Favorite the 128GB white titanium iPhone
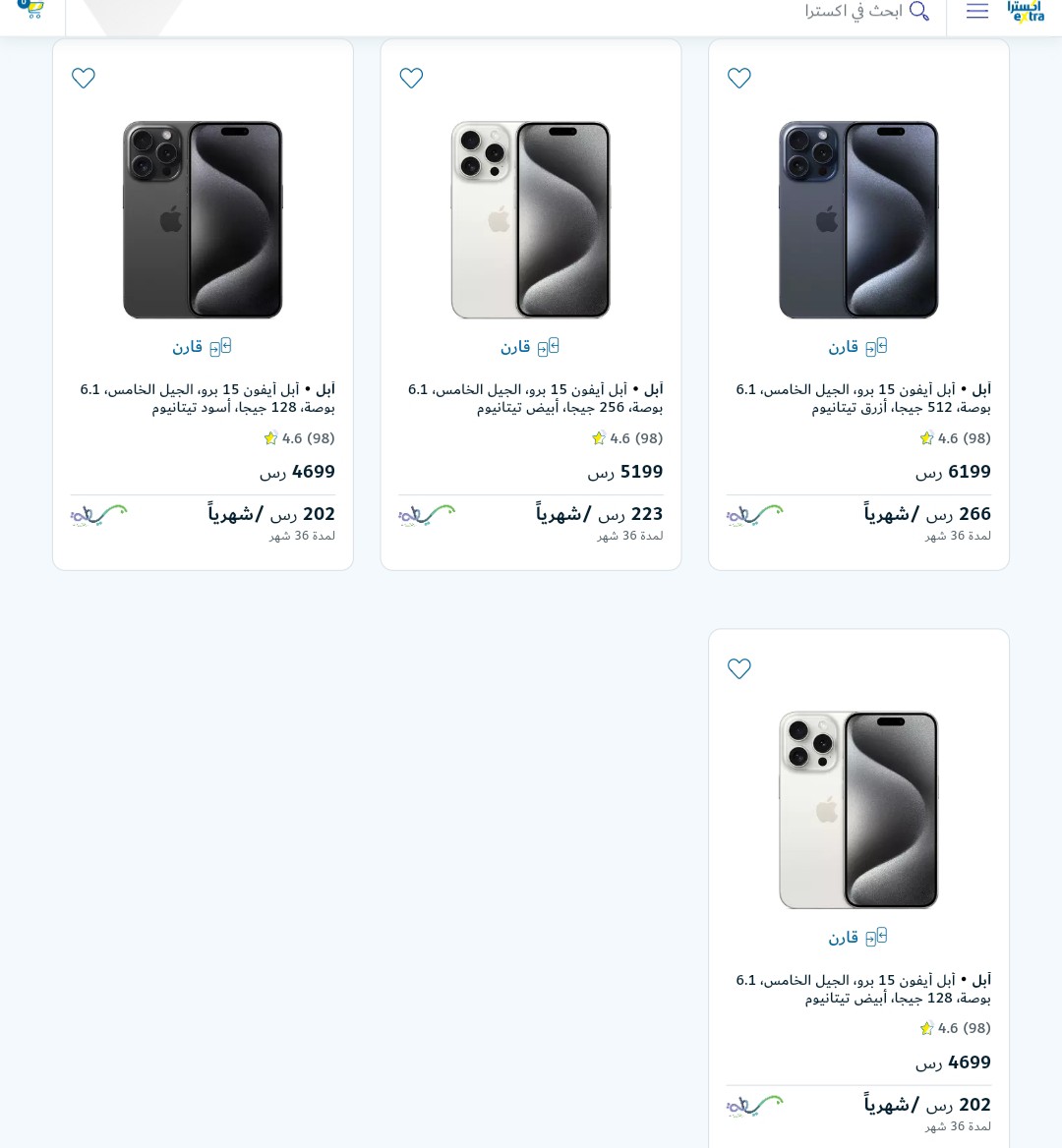The width and height of the screenshot is (1062, 1148). click(x=739, y=668)
